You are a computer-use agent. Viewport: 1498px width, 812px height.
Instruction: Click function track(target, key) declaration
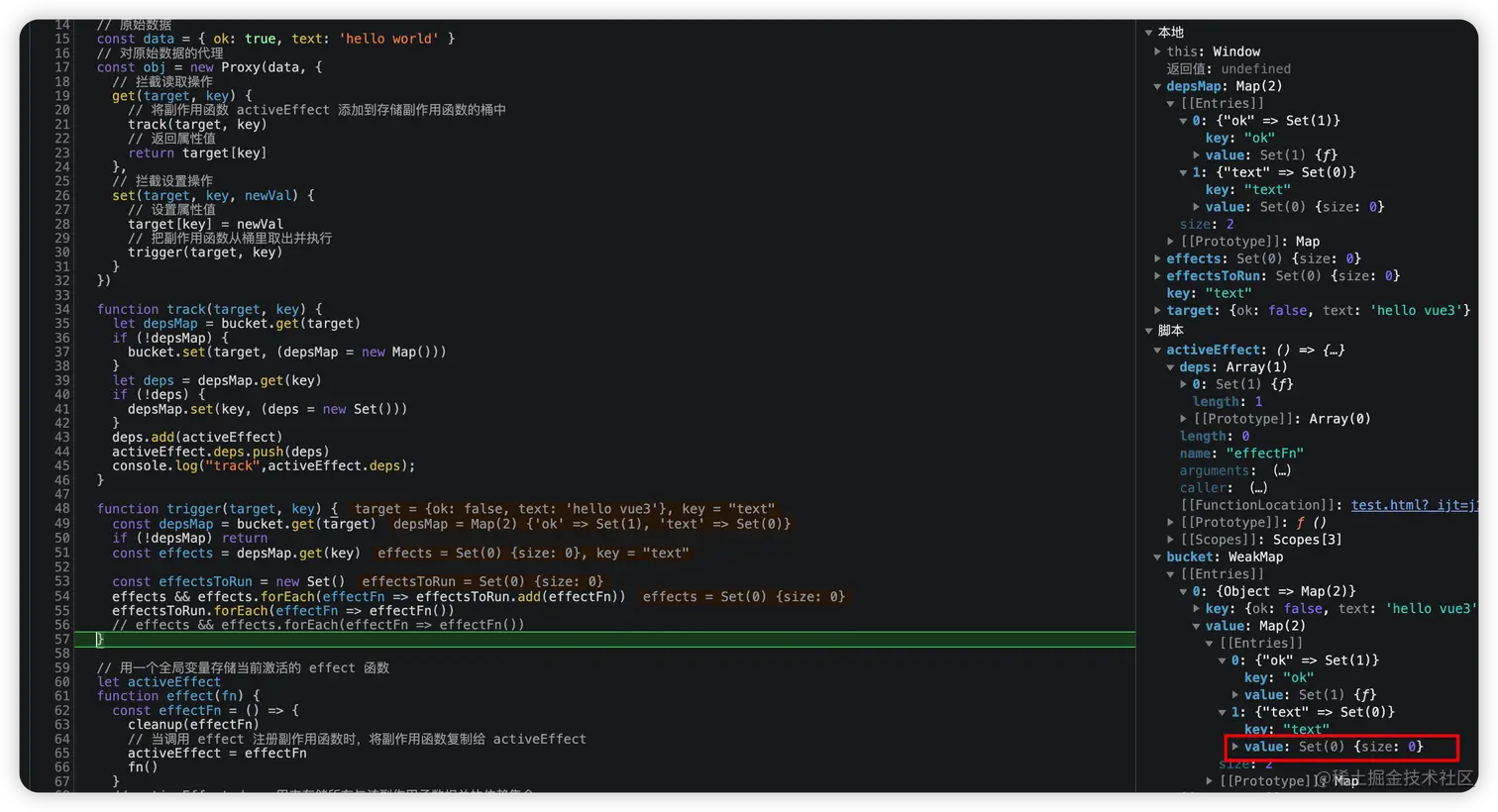[x=209, y=309]
